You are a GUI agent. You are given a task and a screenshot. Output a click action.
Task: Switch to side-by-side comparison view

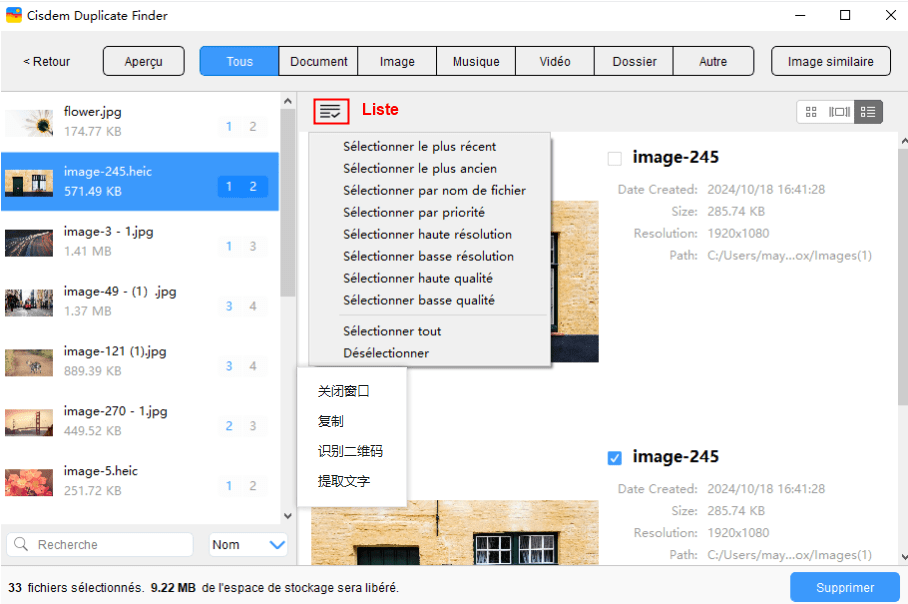click(x=839, y=112)
